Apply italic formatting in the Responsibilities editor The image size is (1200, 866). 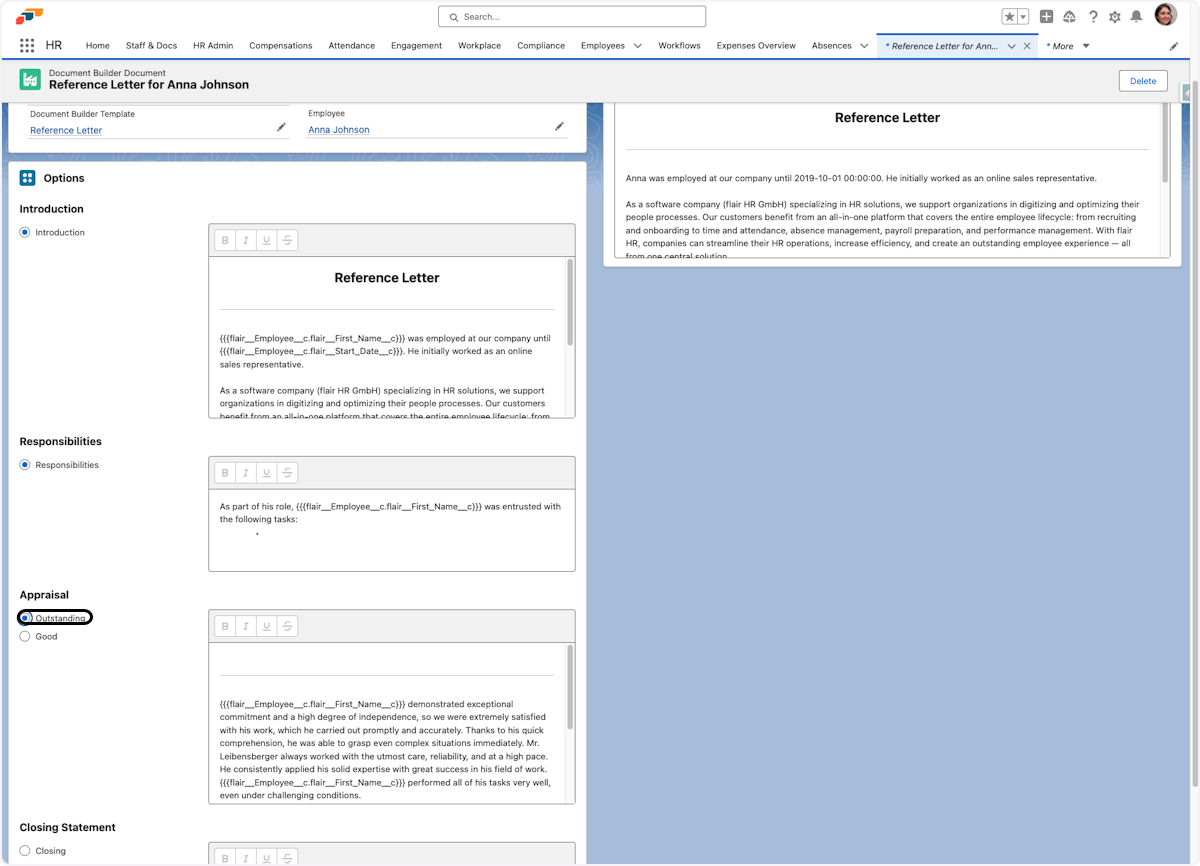point(246,472)
